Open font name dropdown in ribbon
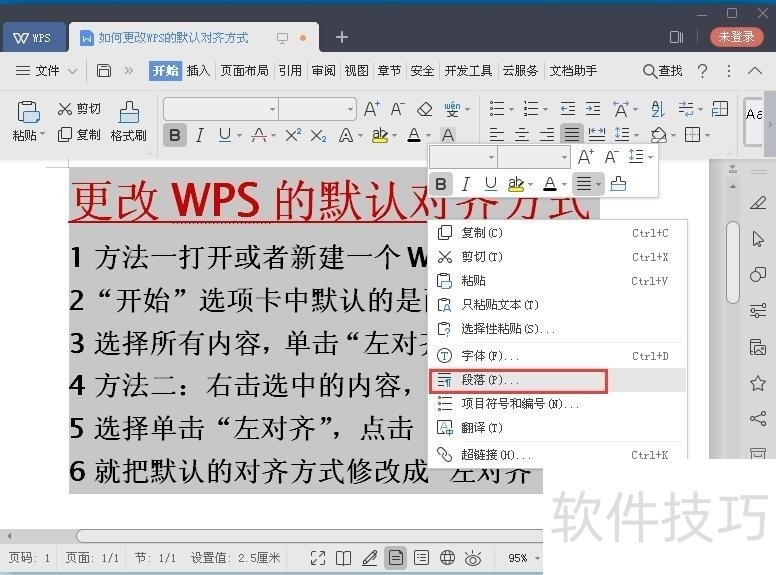 point(272,109)
